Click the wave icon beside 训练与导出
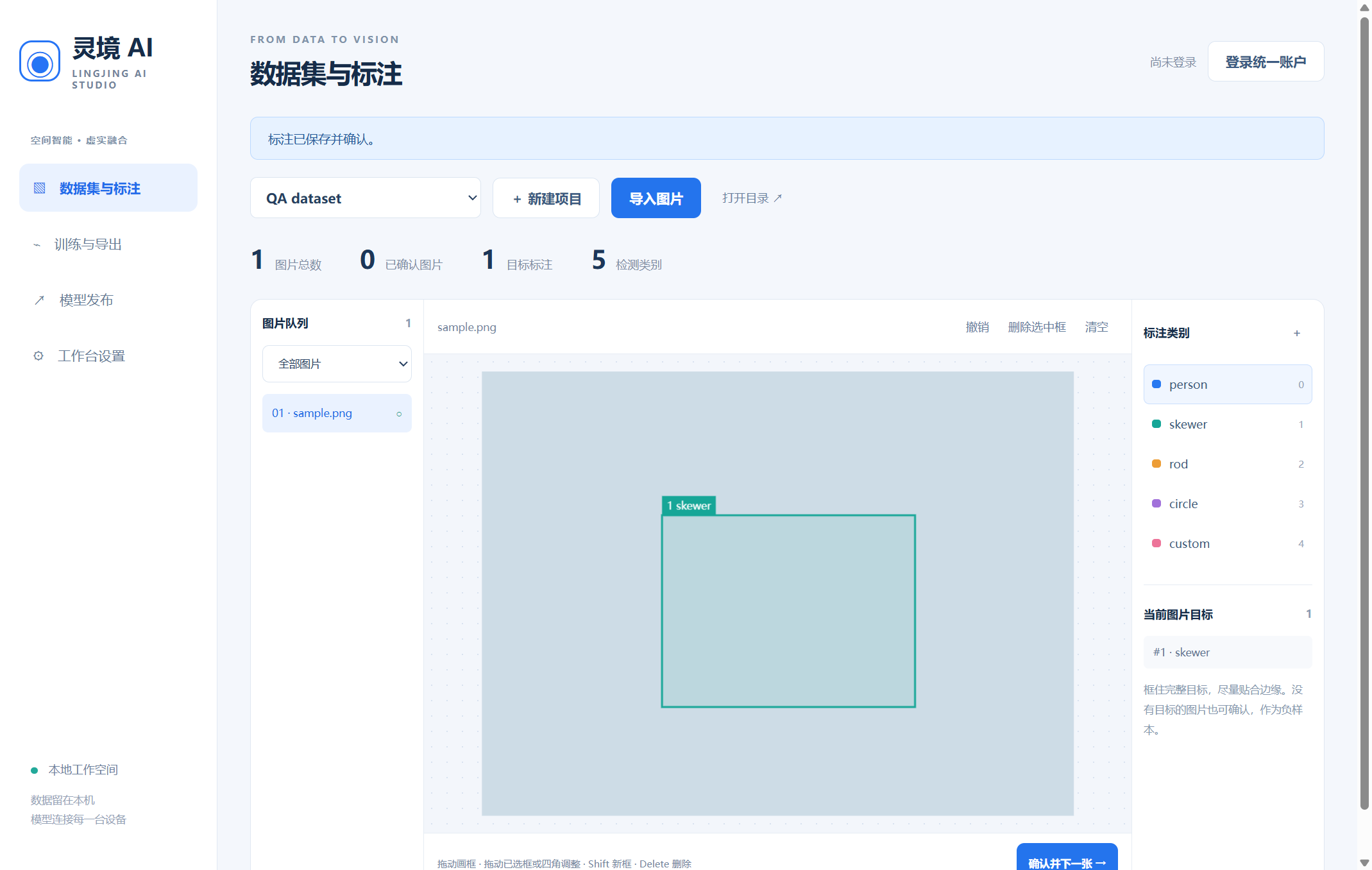 (37, 244)
